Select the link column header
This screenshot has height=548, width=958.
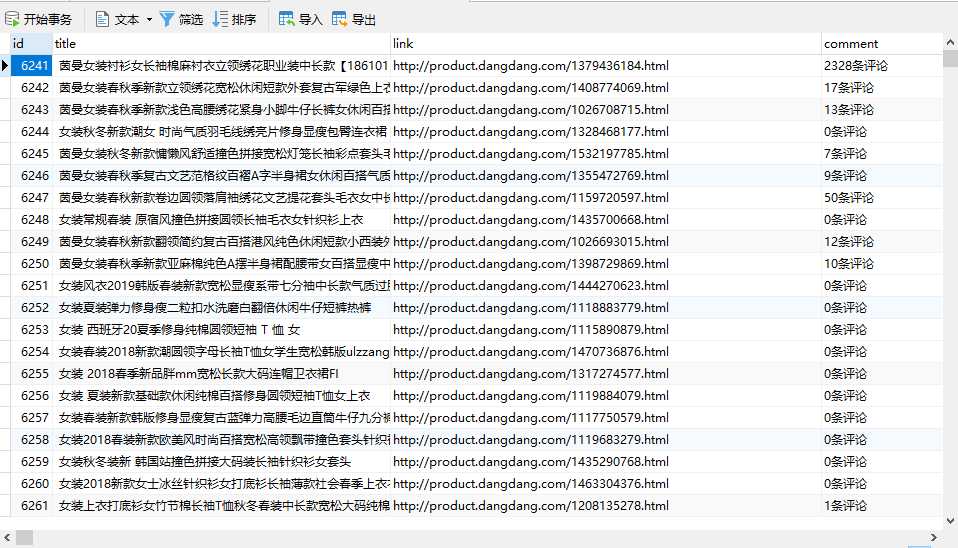pyautogui.click(x=605, y=43)
